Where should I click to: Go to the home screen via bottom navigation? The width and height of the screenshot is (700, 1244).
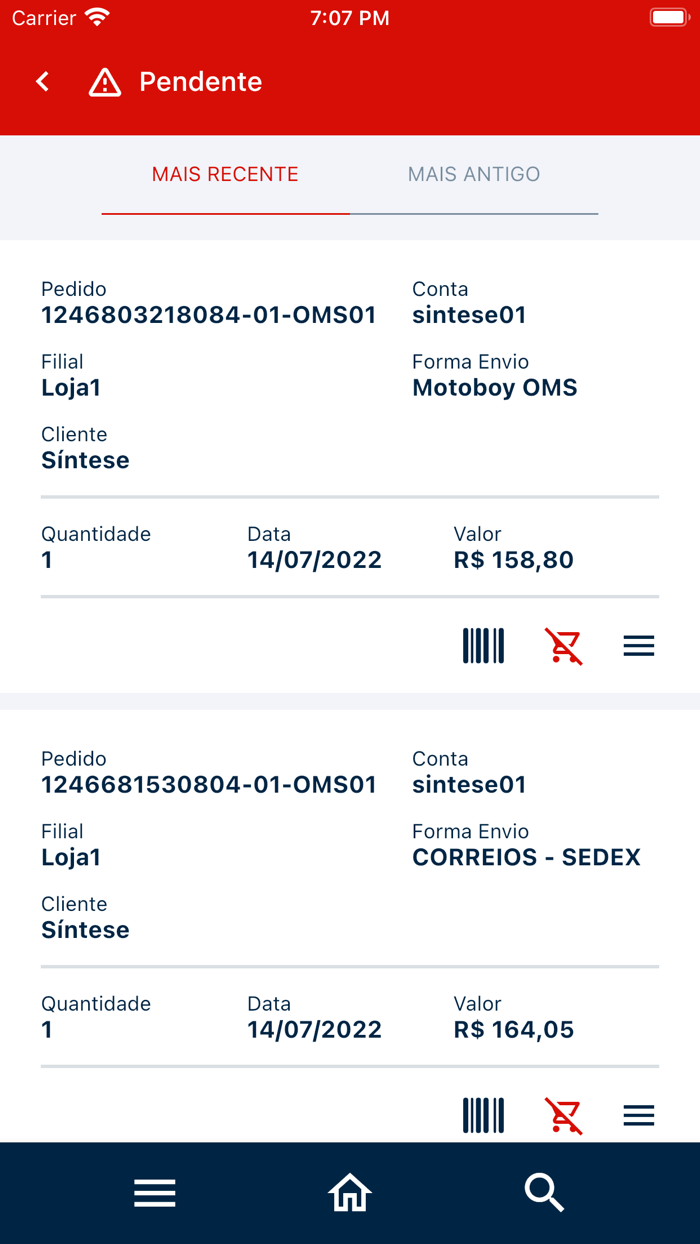(349, 1192)
